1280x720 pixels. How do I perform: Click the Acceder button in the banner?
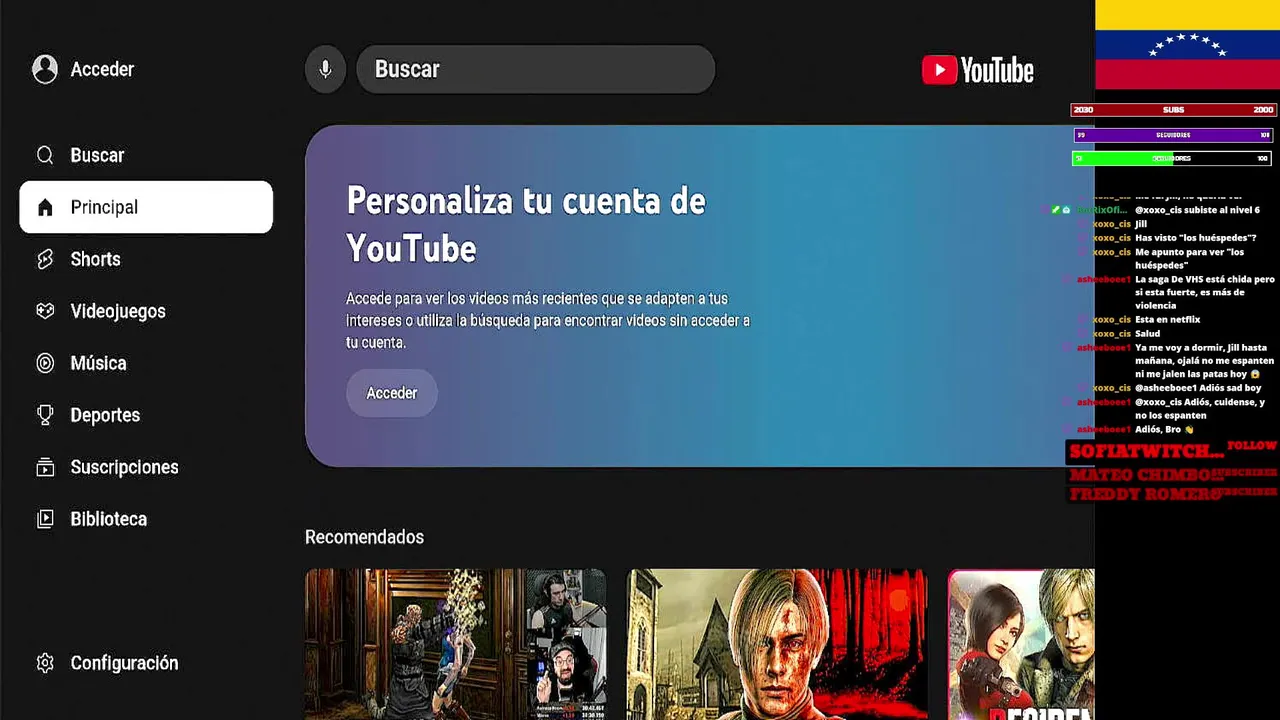[392, 393]
